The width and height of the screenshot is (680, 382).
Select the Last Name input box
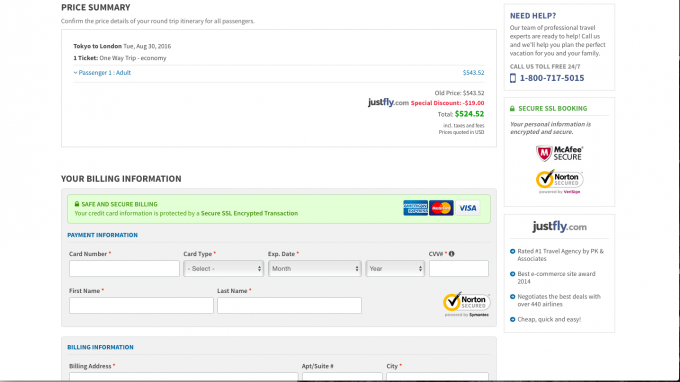(289, 306)
